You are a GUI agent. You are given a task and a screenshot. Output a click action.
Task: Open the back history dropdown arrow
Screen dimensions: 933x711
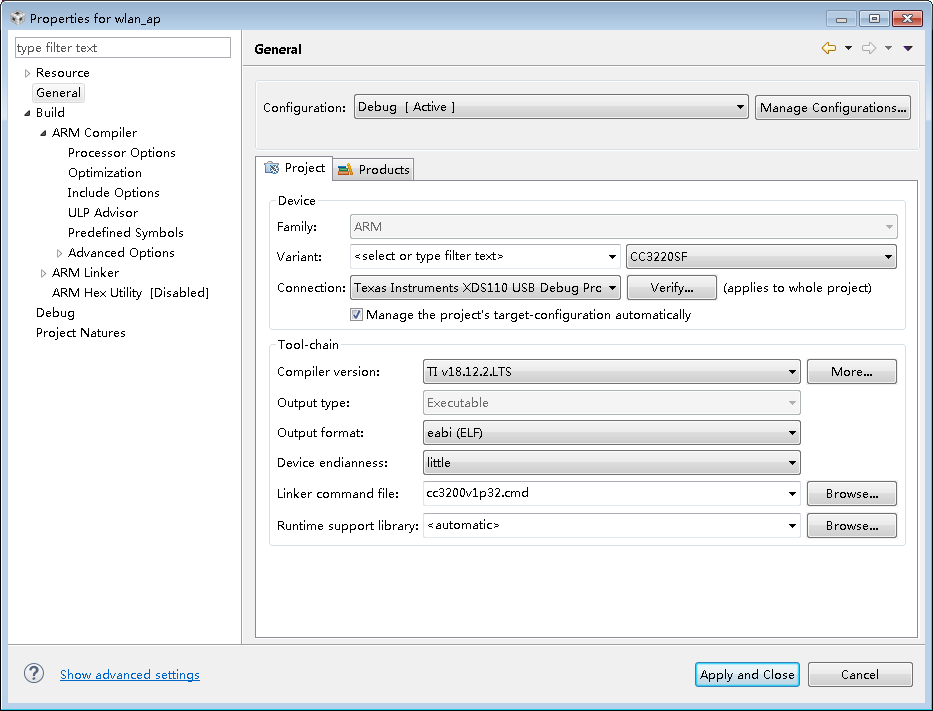point(848,48)
